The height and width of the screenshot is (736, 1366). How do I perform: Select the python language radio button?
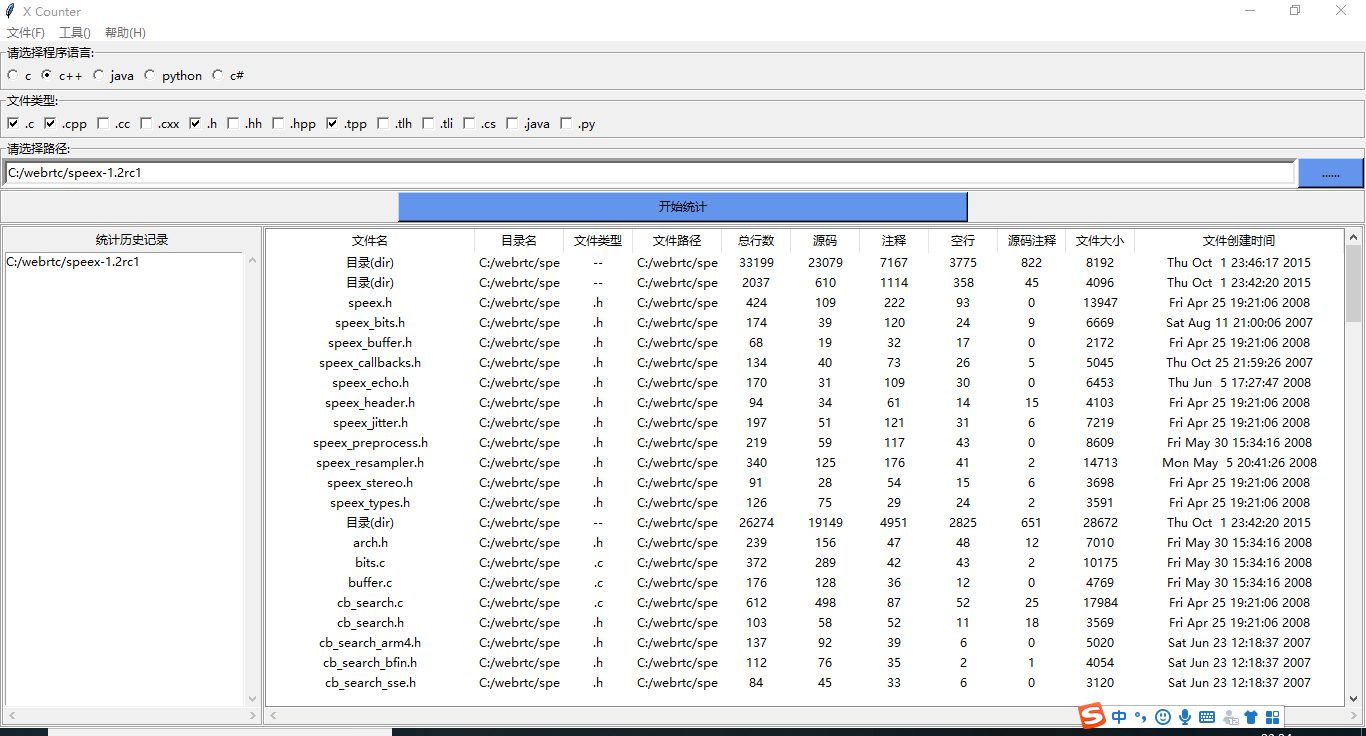148,75
